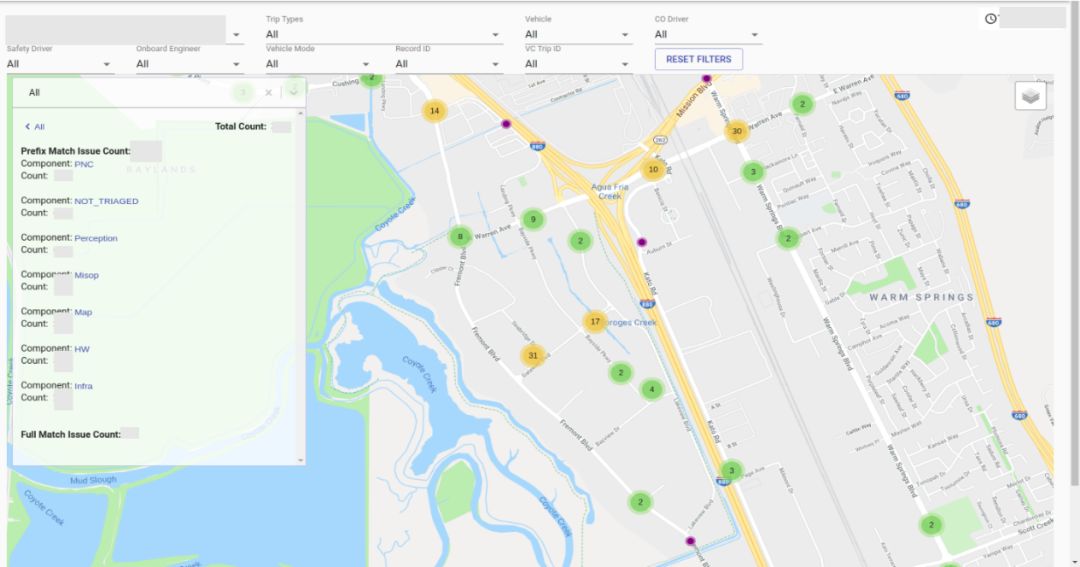The height and width of the screenshot is (567, 1080).
Task: Click the yellow cluster marker labeled 17
Action: (595, 321)
